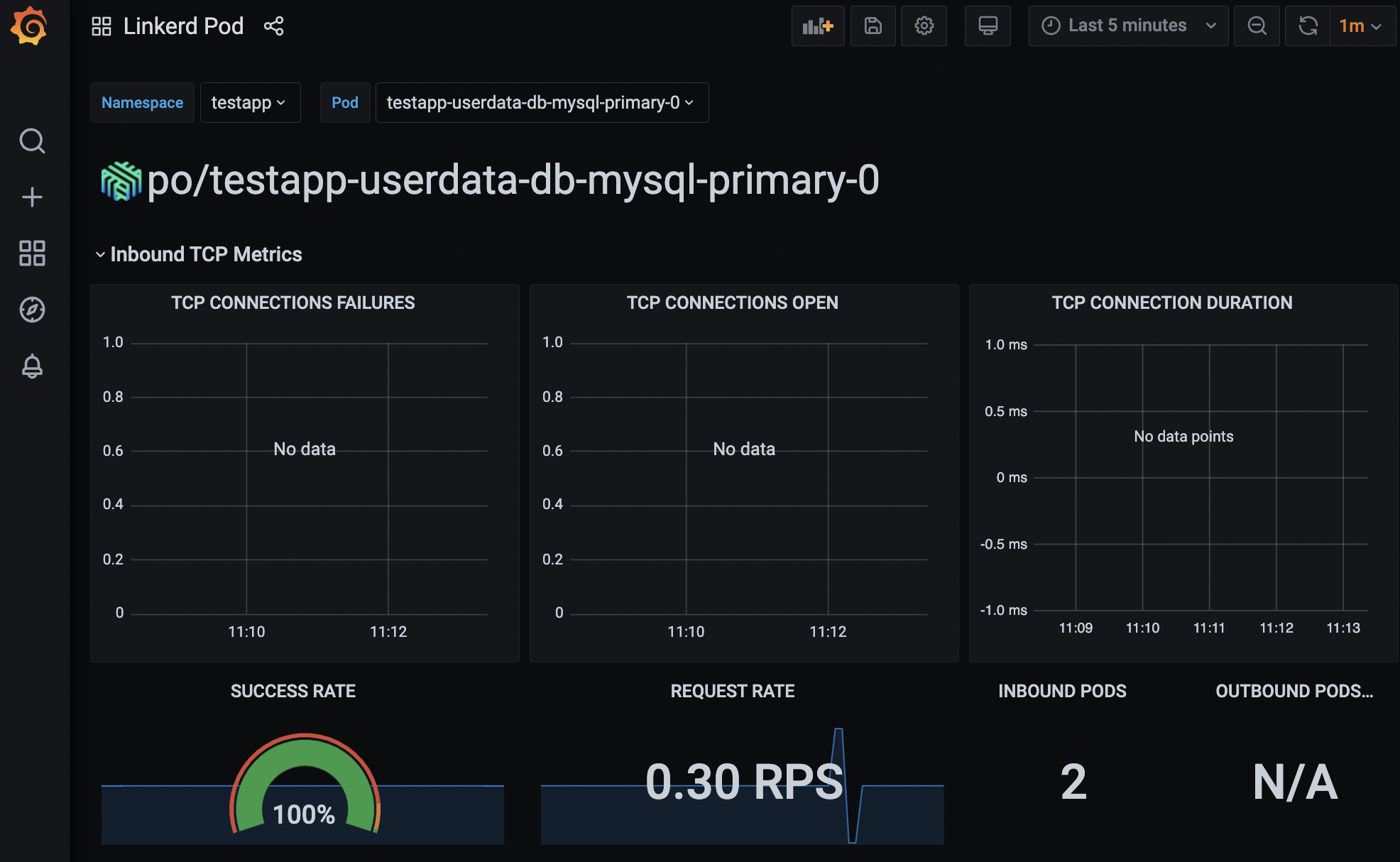
Task: Open the Last 5 minutes time picker
Action: point(1128,26)
